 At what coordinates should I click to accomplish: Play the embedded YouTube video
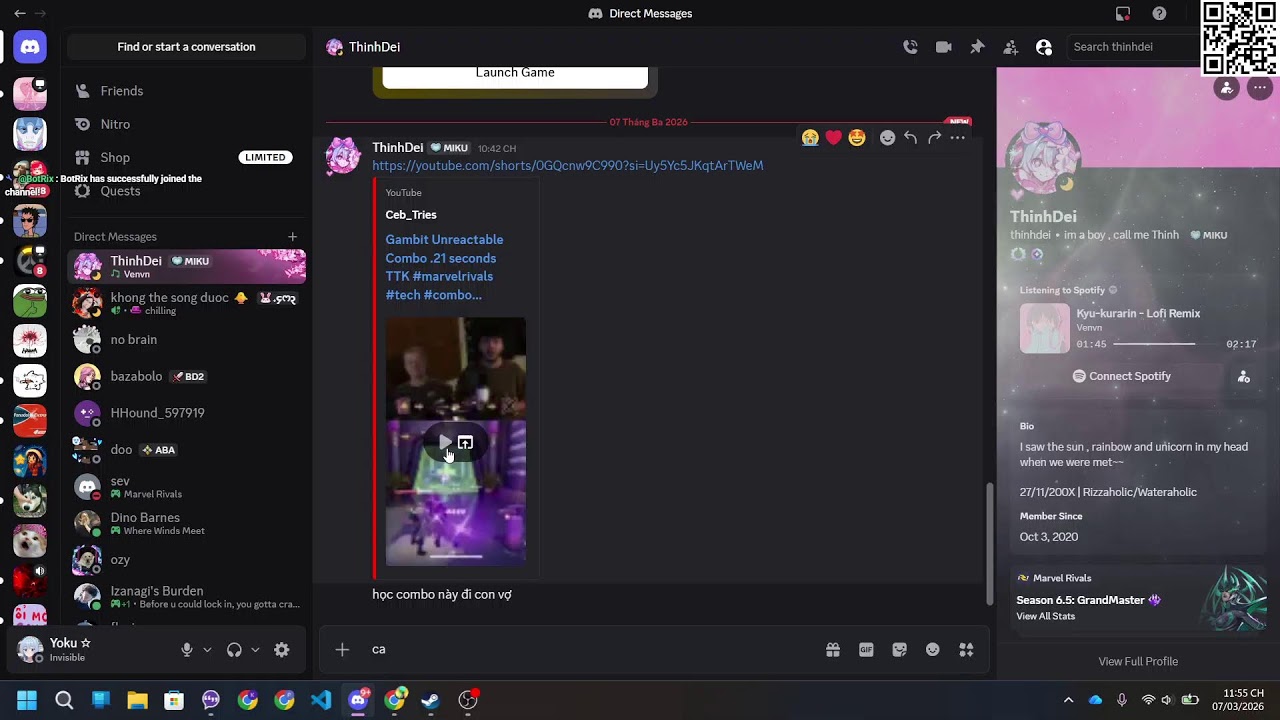445,443
